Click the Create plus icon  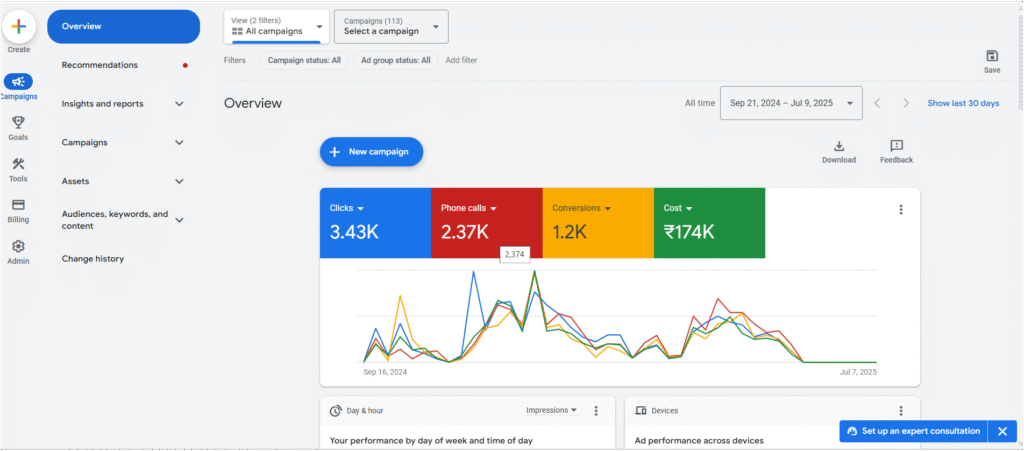click(x=18, y=26)
